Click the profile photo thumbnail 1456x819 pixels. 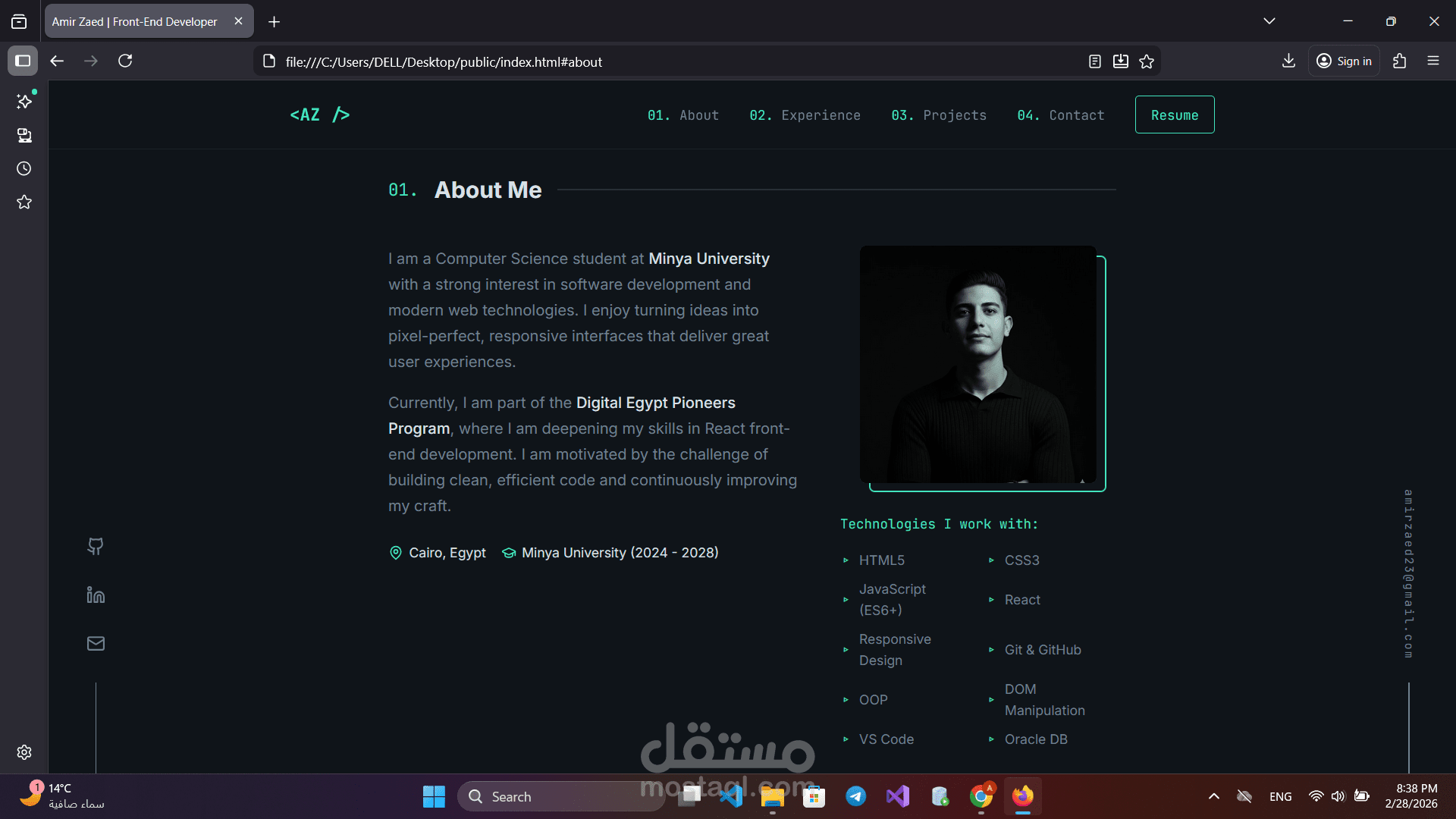click(977, 365)
